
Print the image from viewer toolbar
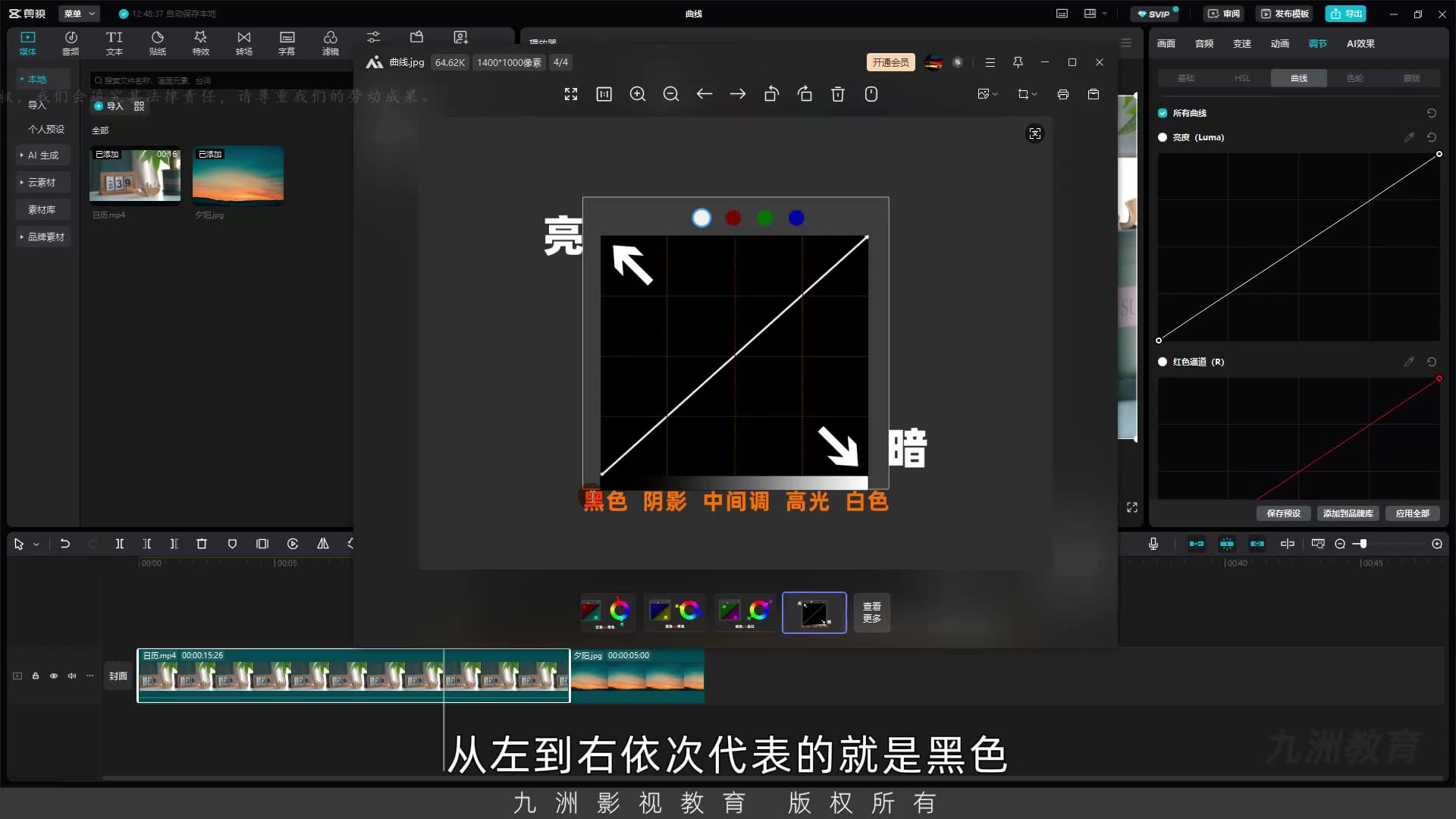click(x=1063, y=94)
